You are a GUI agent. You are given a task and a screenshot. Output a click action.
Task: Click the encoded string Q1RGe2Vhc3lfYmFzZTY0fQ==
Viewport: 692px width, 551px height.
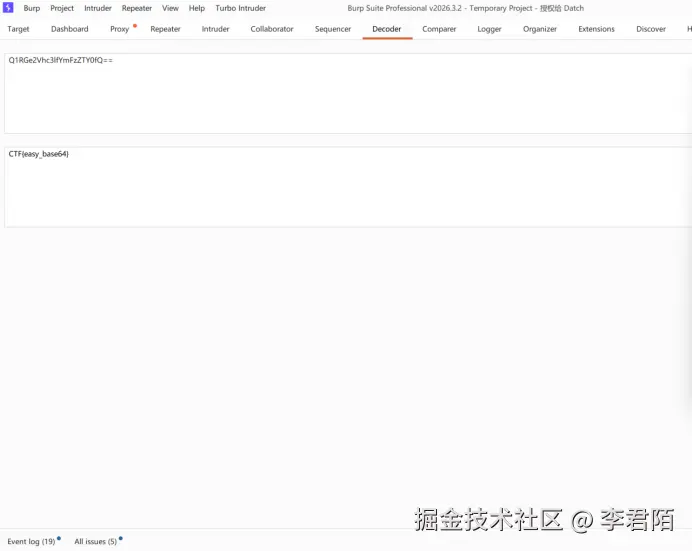tap(60, 60)
